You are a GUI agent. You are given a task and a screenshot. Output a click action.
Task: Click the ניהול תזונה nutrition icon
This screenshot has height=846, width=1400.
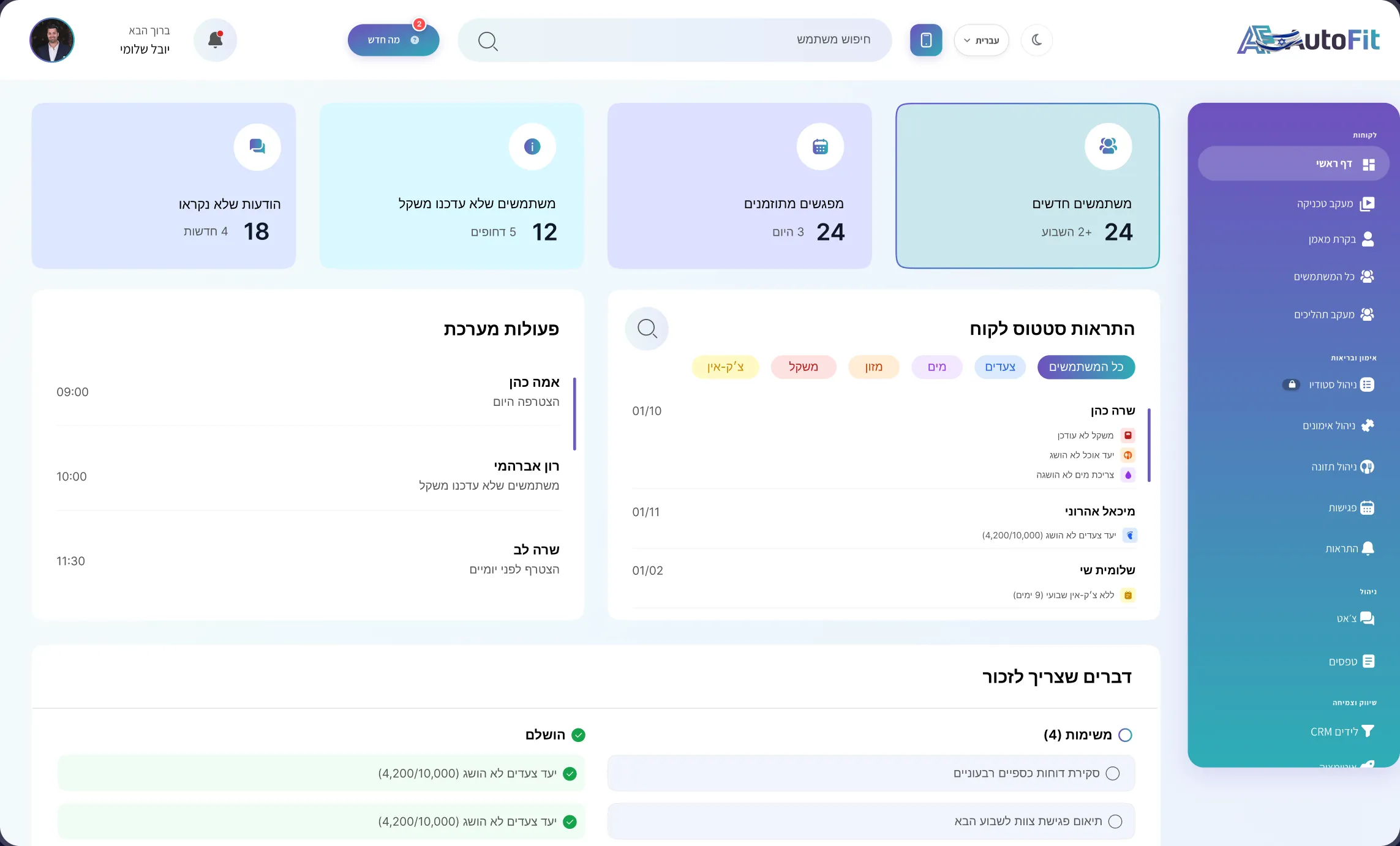point(1368,466)
